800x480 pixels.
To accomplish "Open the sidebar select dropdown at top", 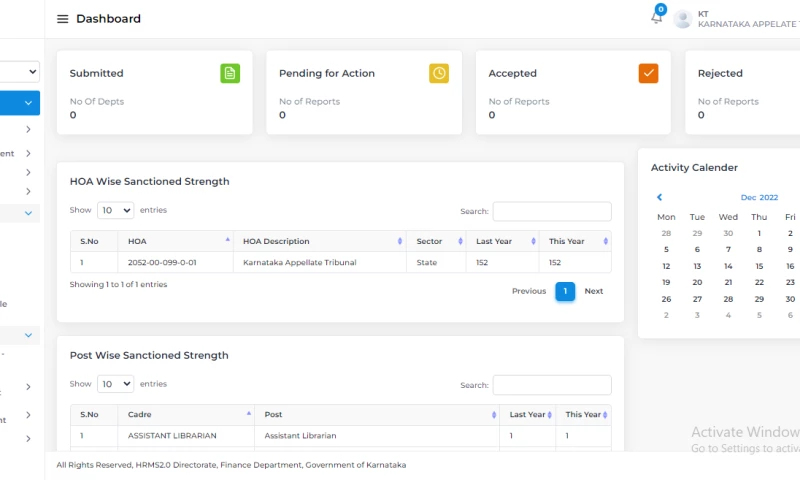I will (20, 71).
